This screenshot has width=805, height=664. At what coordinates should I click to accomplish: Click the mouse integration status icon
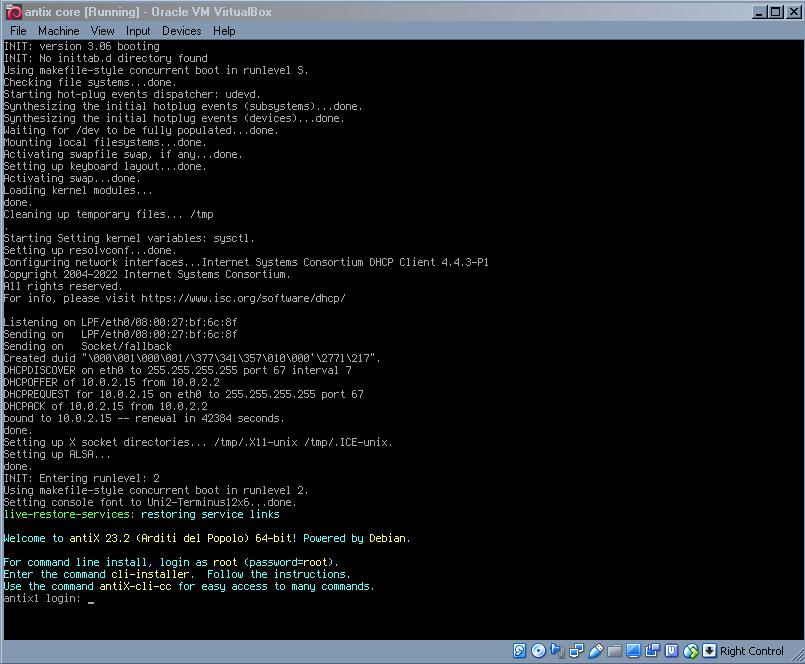(691, 651)
